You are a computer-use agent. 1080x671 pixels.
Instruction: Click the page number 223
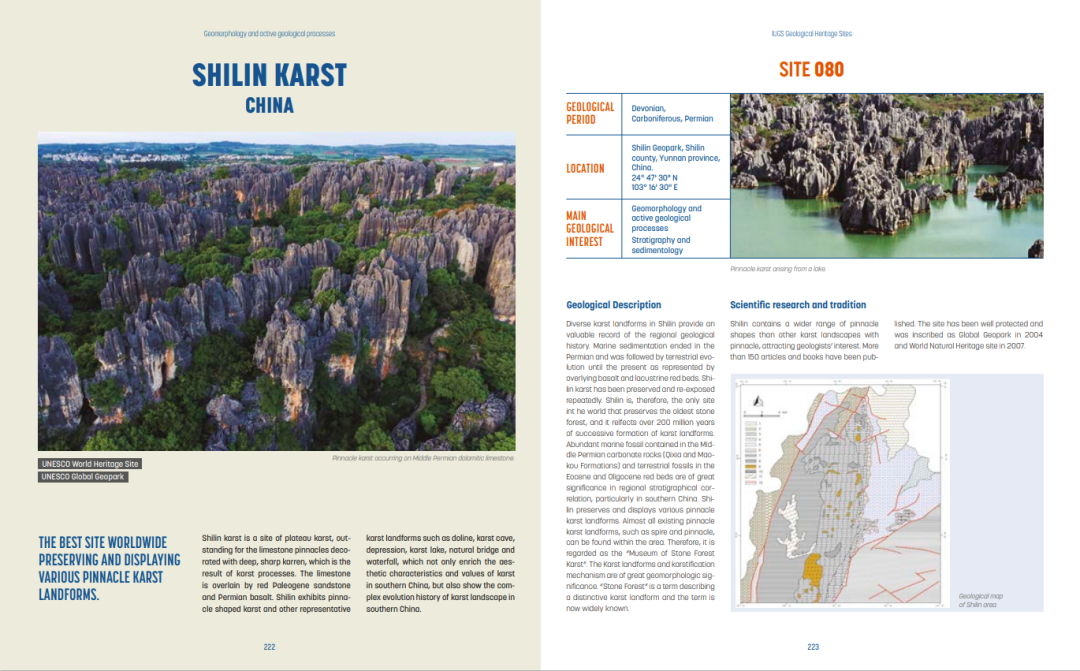pyautogui.click(x=813, y=647)
